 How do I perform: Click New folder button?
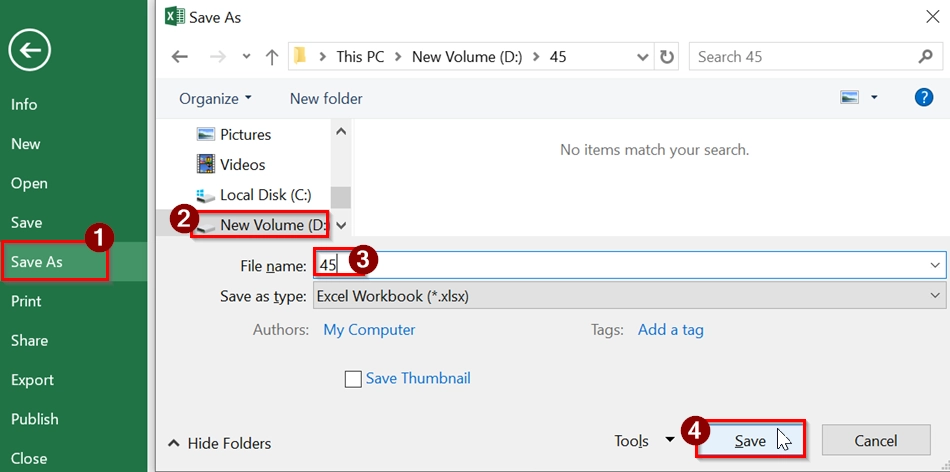[x=326, y=98]
